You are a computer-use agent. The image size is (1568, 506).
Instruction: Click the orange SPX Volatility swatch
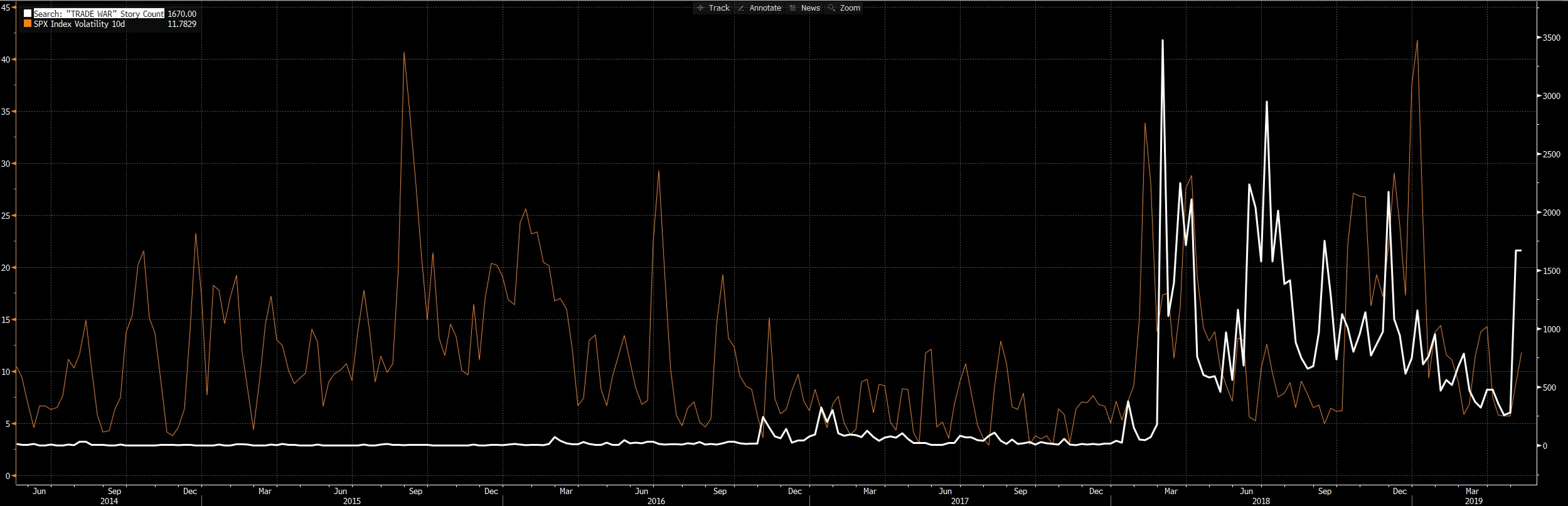(x=28, y=24)
